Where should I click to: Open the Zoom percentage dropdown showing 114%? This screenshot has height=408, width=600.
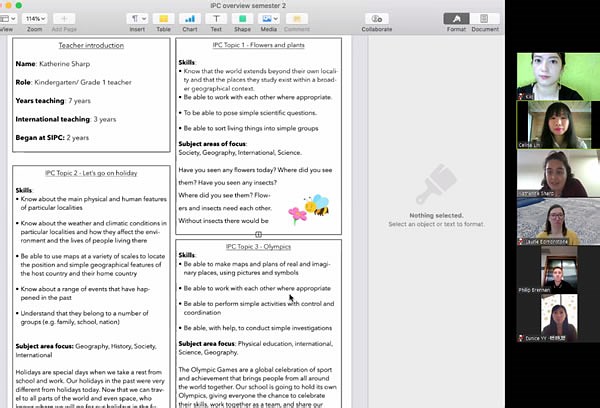[x=34, y=18]
